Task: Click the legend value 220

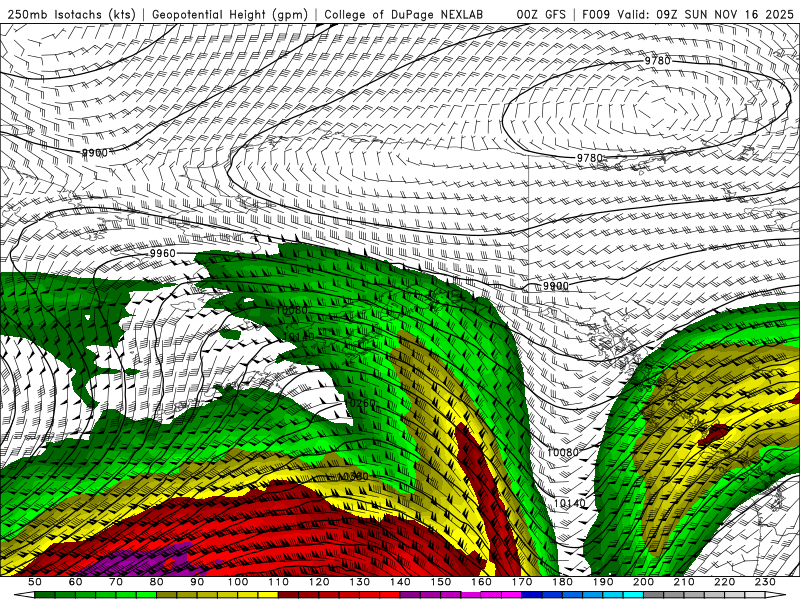Action: (x=724, y=582)
